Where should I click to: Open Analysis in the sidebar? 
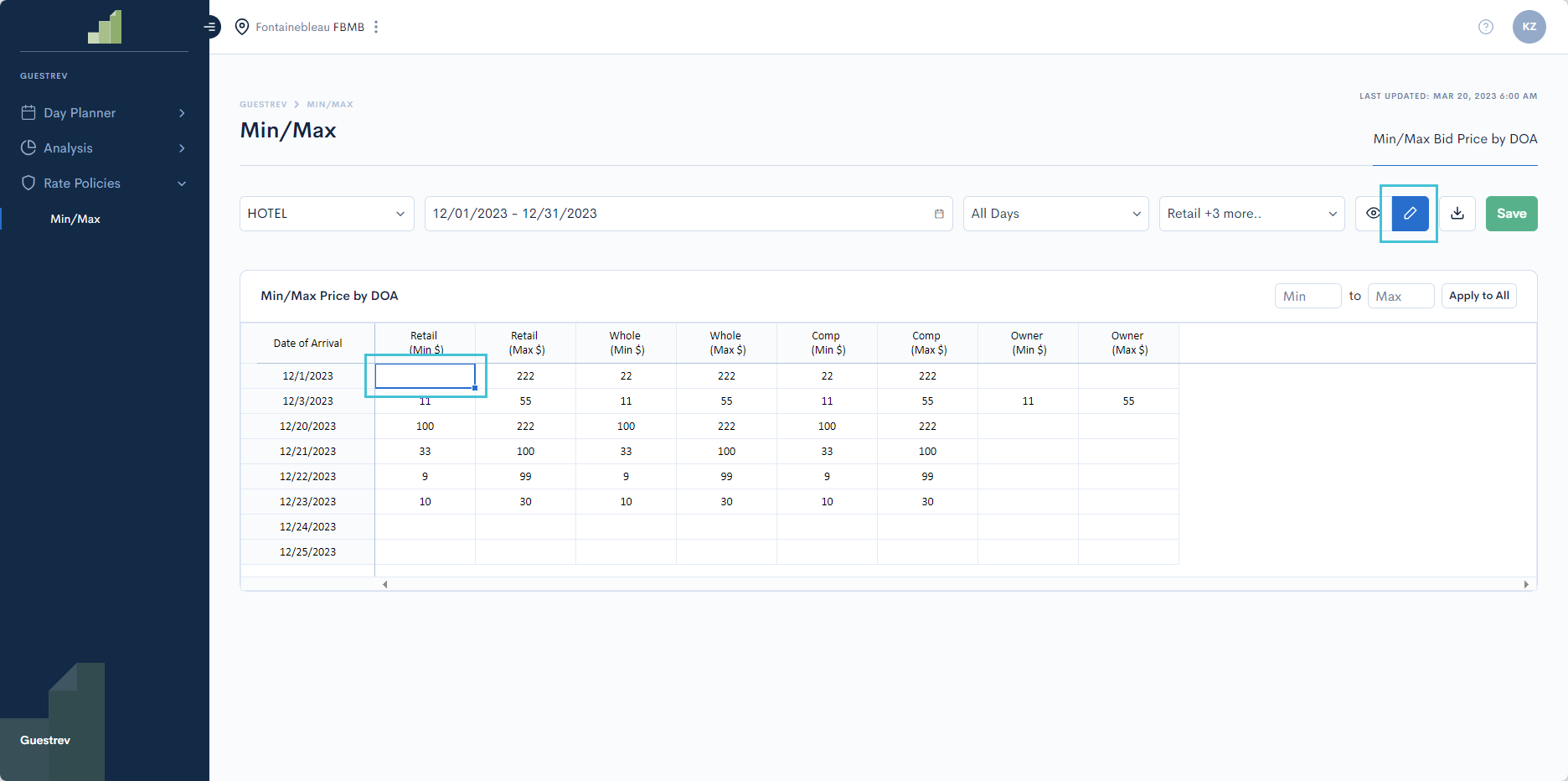(x=68, y=148)
